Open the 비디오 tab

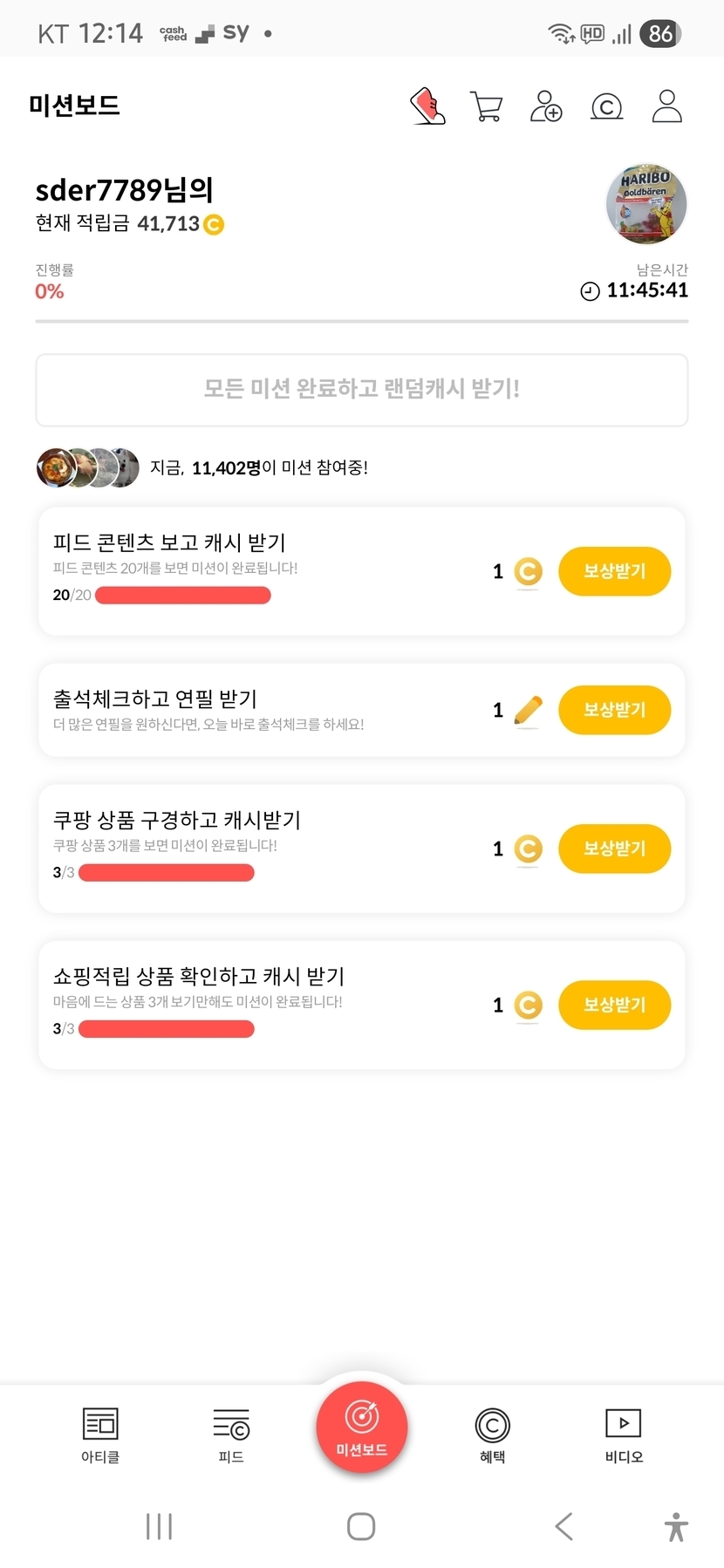coord(624,1435)
